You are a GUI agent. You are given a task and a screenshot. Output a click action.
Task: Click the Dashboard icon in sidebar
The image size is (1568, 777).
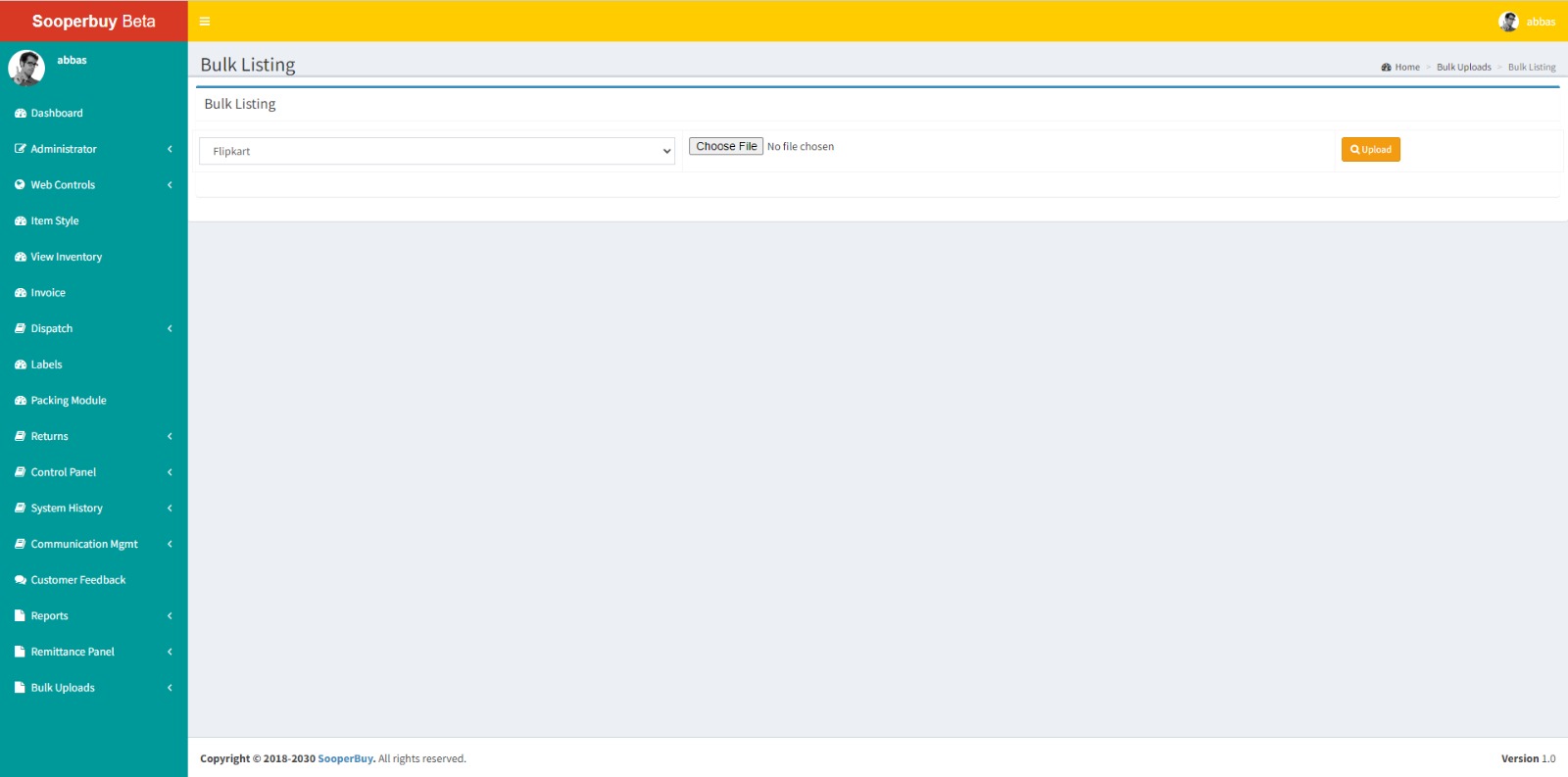tap(21, 114)
